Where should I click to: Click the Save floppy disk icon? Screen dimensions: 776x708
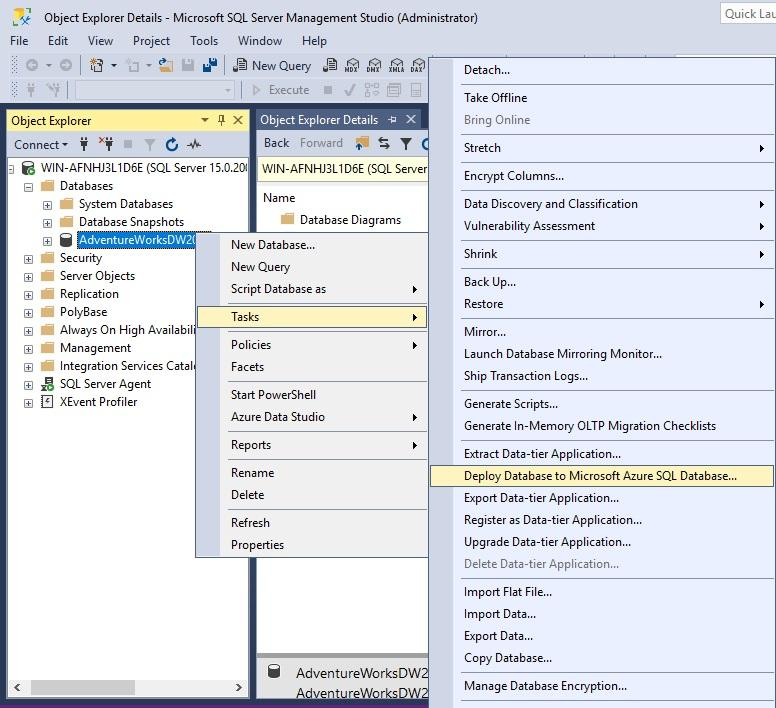(x=188, y=65)
